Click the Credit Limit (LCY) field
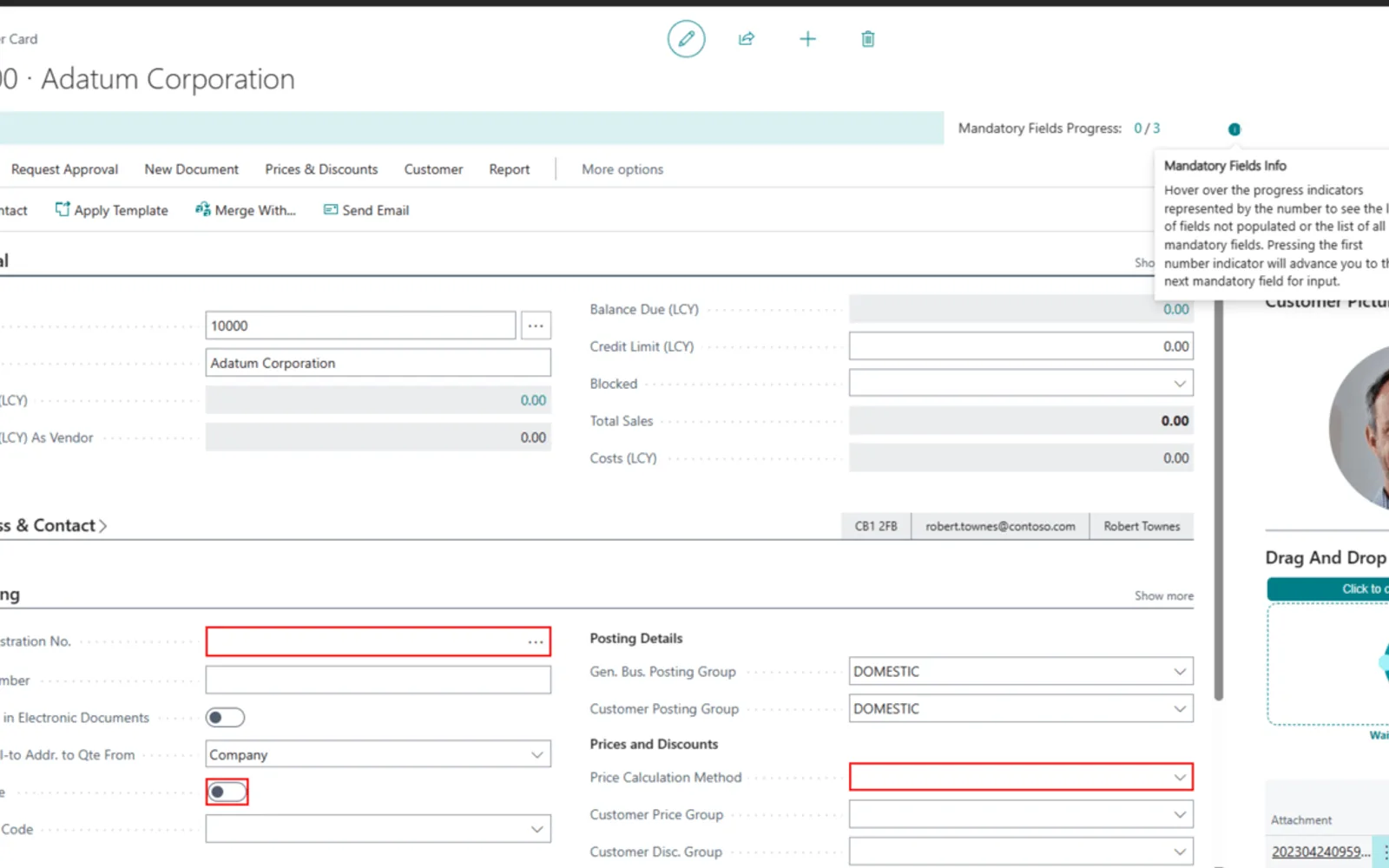Screen dimensions: 1389x868 (x=1021, y=346)
